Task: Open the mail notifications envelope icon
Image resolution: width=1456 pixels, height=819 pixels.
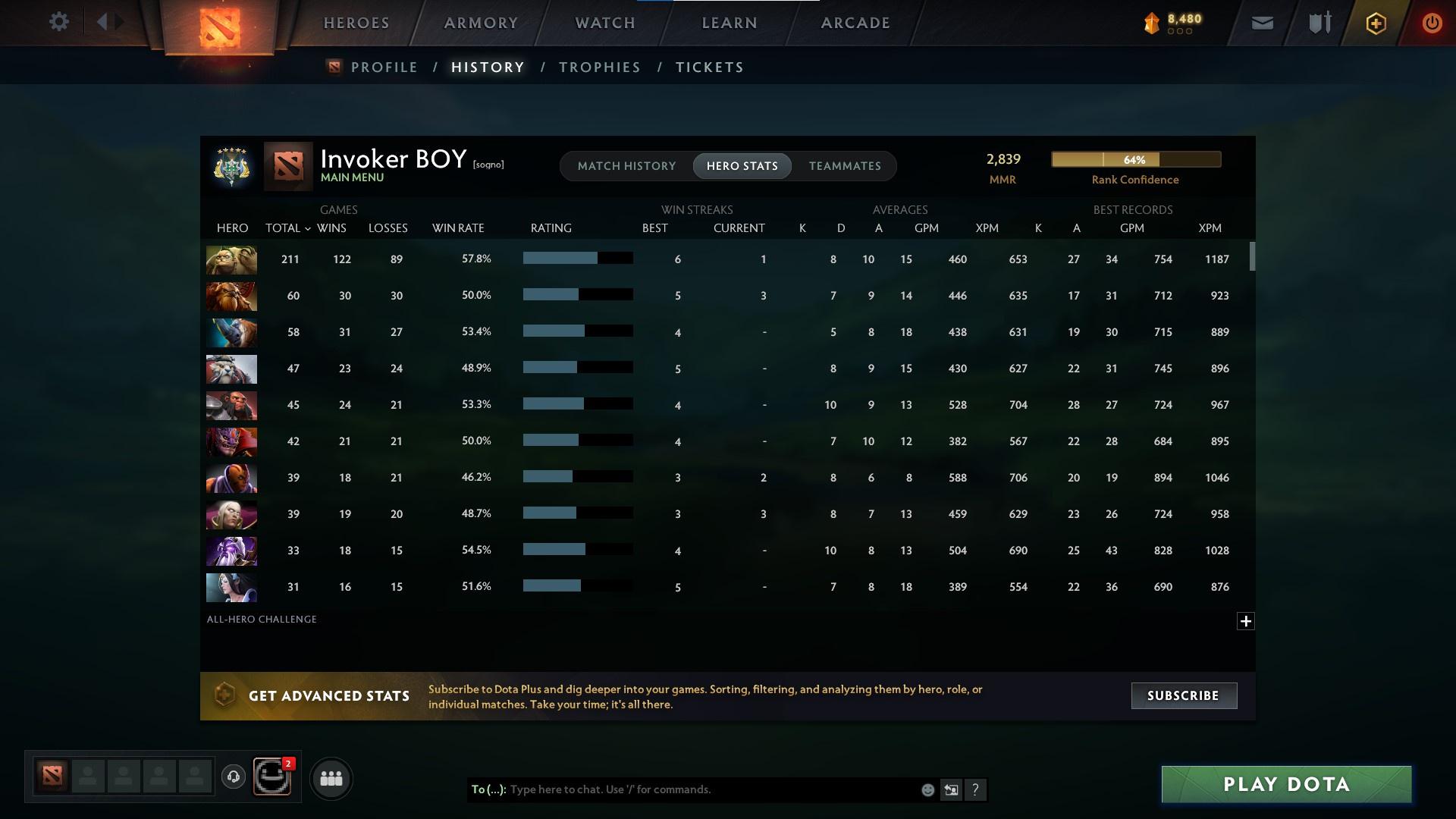Action: pyautogui.click(x=1262, y=22)
